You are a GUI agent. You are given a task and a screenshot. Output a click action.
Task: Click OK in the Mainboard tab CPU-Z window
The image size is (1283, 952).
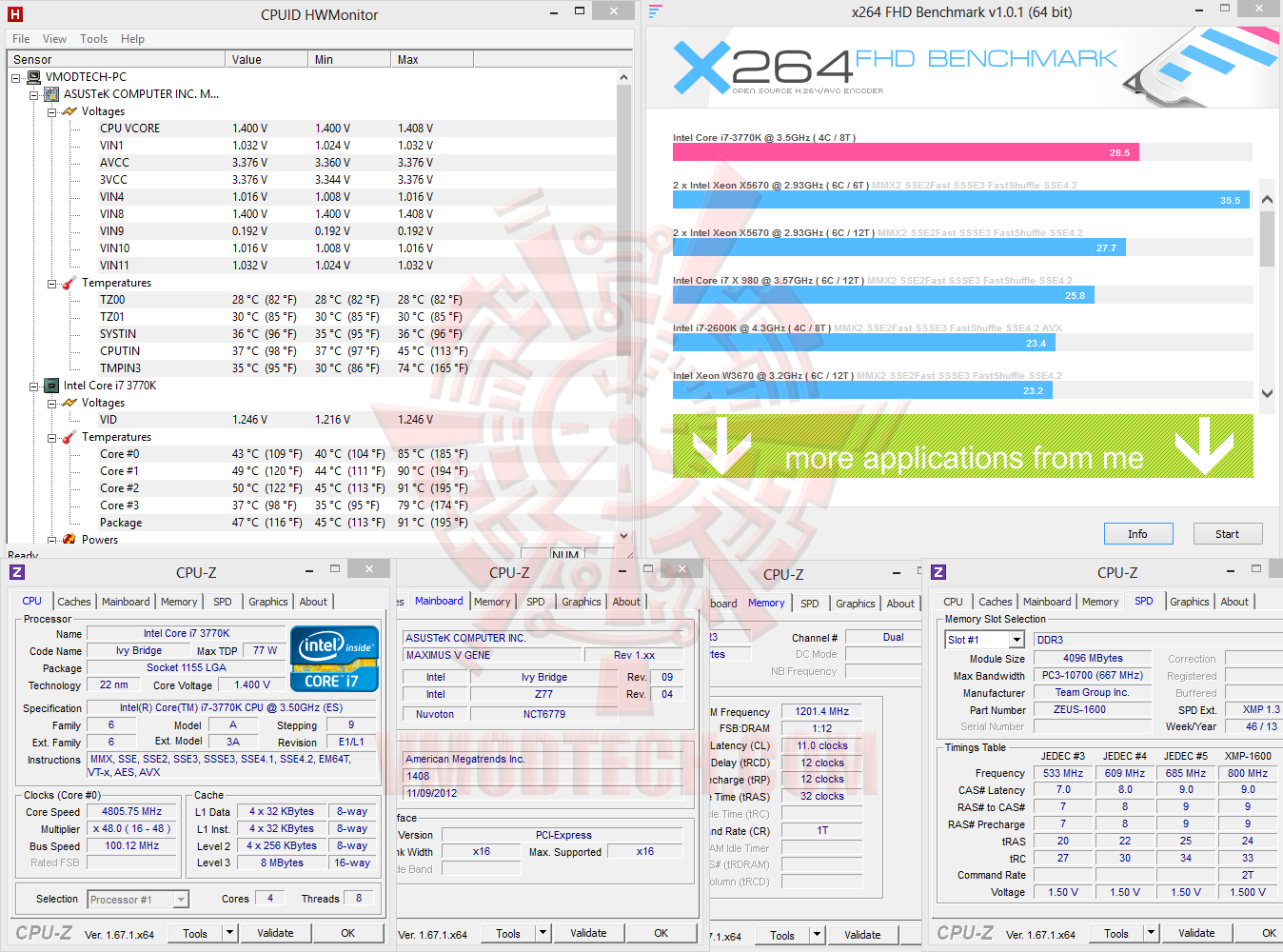coord(661,933)
